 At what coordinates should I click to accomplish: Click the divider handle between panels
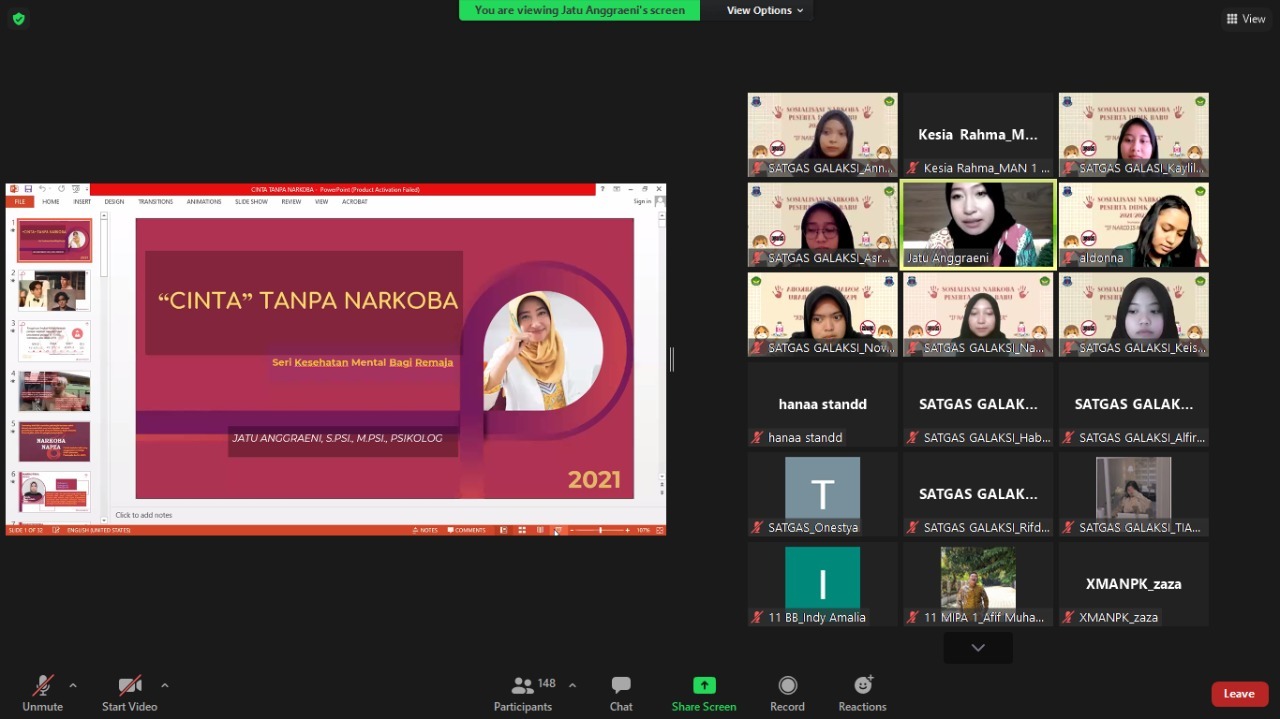pos(671,359)
